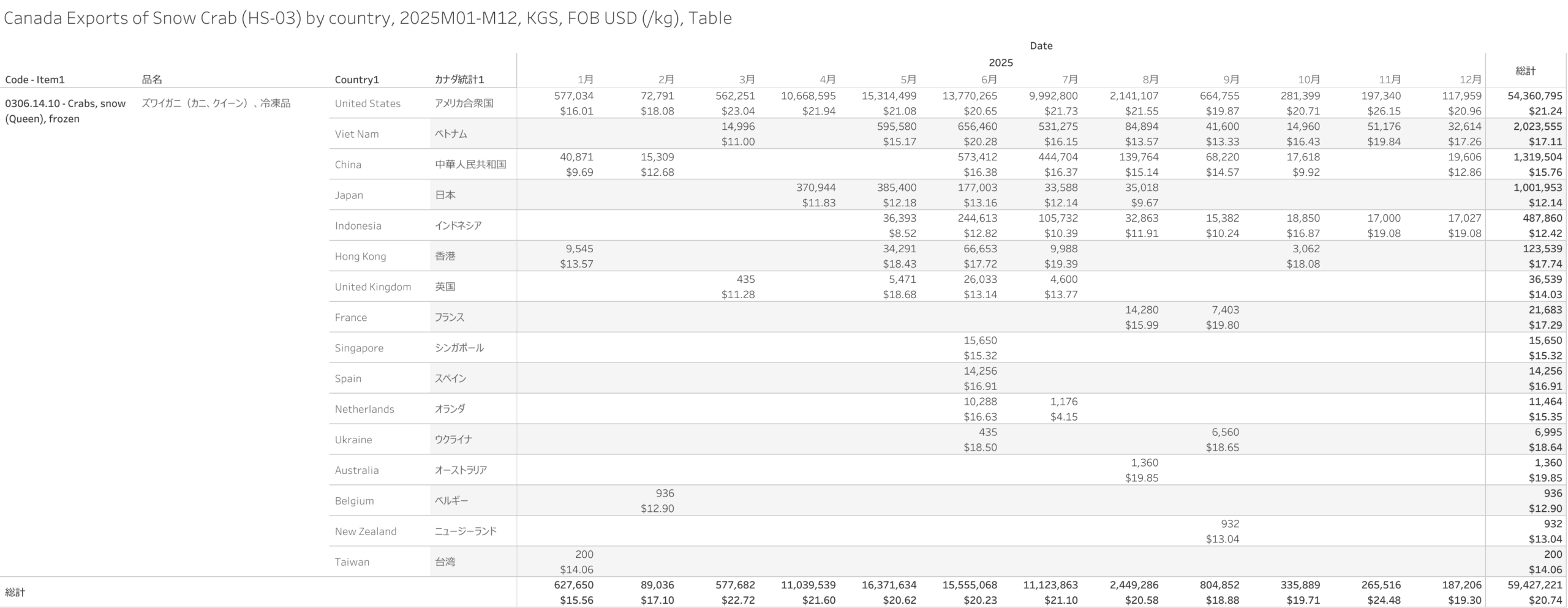Click the Country1 column header
The width and height of the screenshot is (1568, 608).
tap(356, 80)
